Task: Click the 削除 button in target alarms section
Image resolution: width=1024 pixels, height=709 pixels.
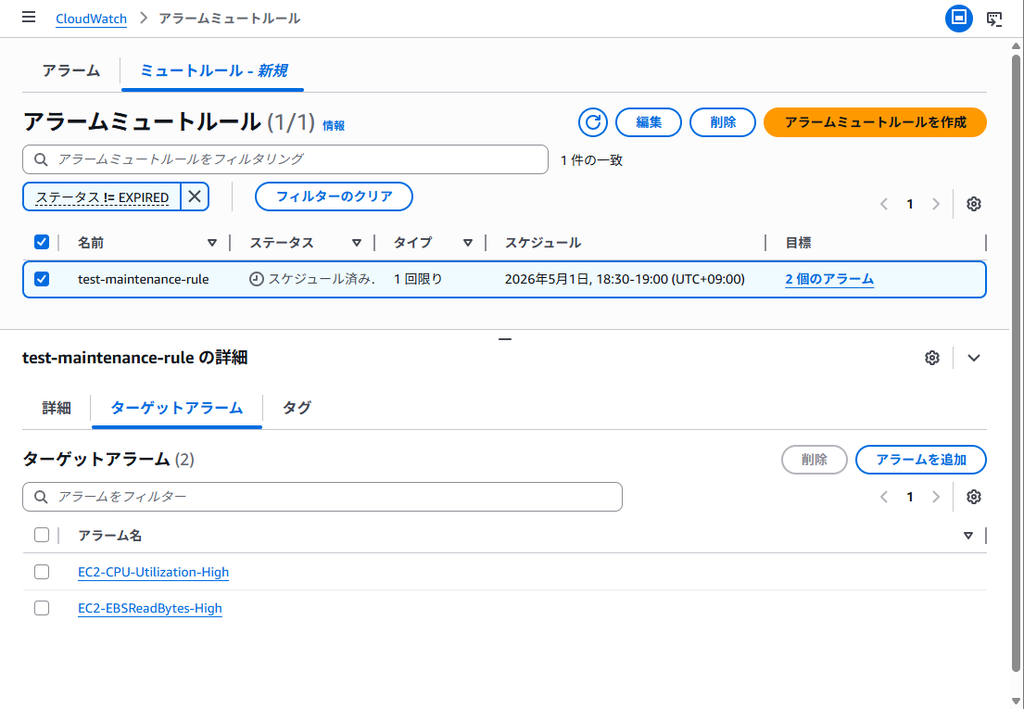Action: click(x=814, y=460)
